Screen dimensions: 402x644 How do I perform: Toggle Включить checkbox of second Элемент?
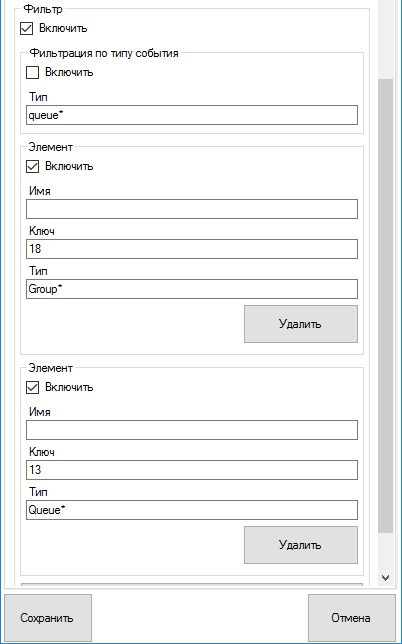coord(32,387)
